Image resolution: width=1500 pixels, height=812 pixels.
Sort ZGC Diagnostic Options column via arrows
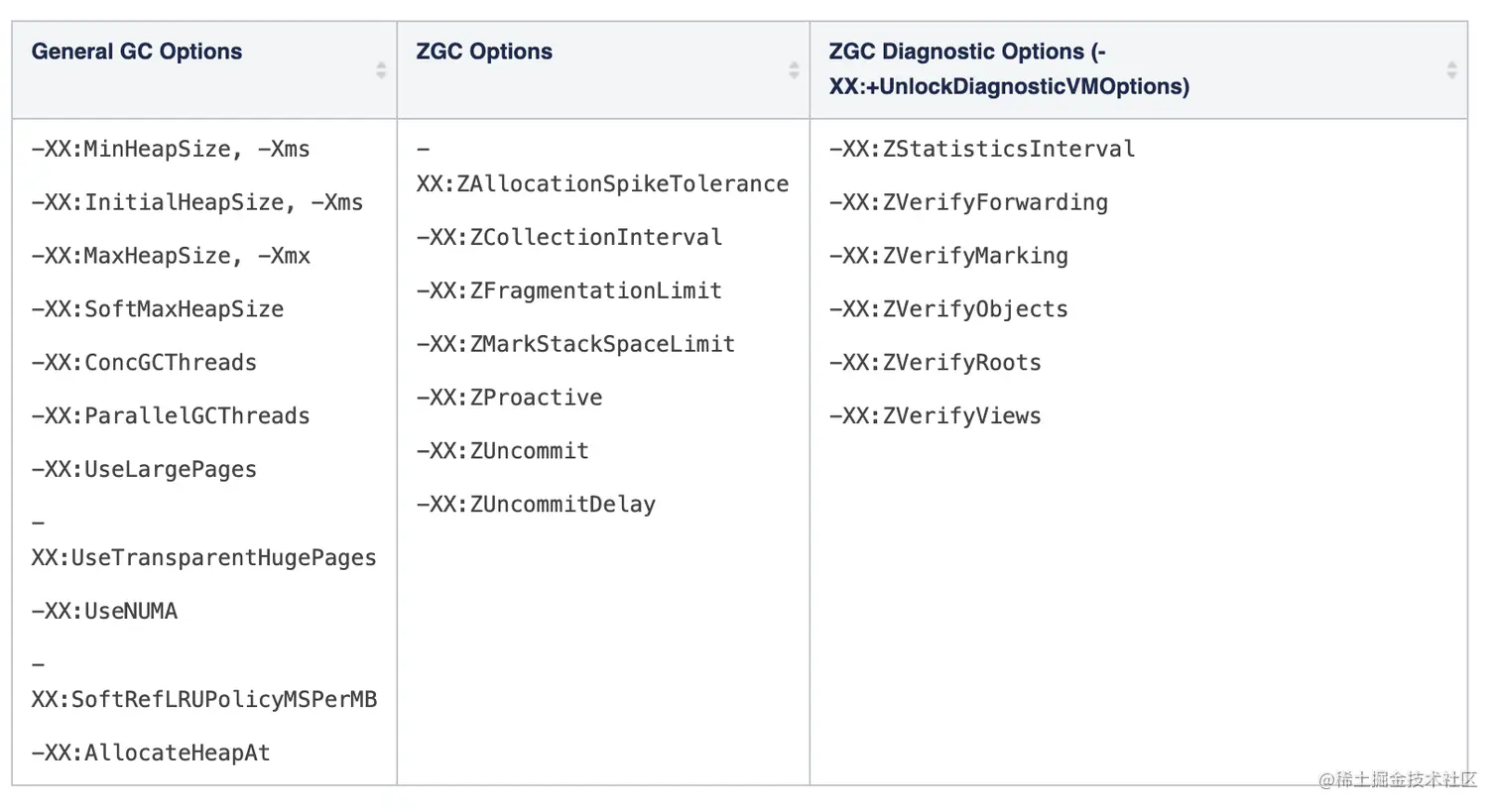tap(1451, 70)
